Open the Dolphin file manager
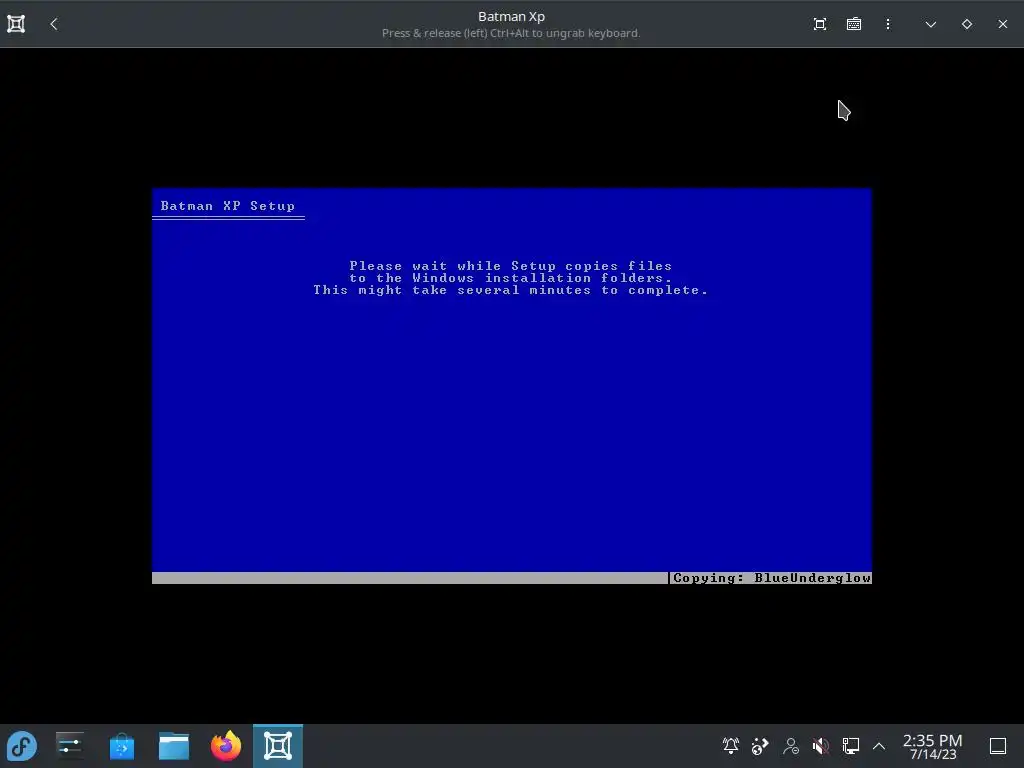The width and height of the screenshot is (1024, 768). tap(174, 746)
